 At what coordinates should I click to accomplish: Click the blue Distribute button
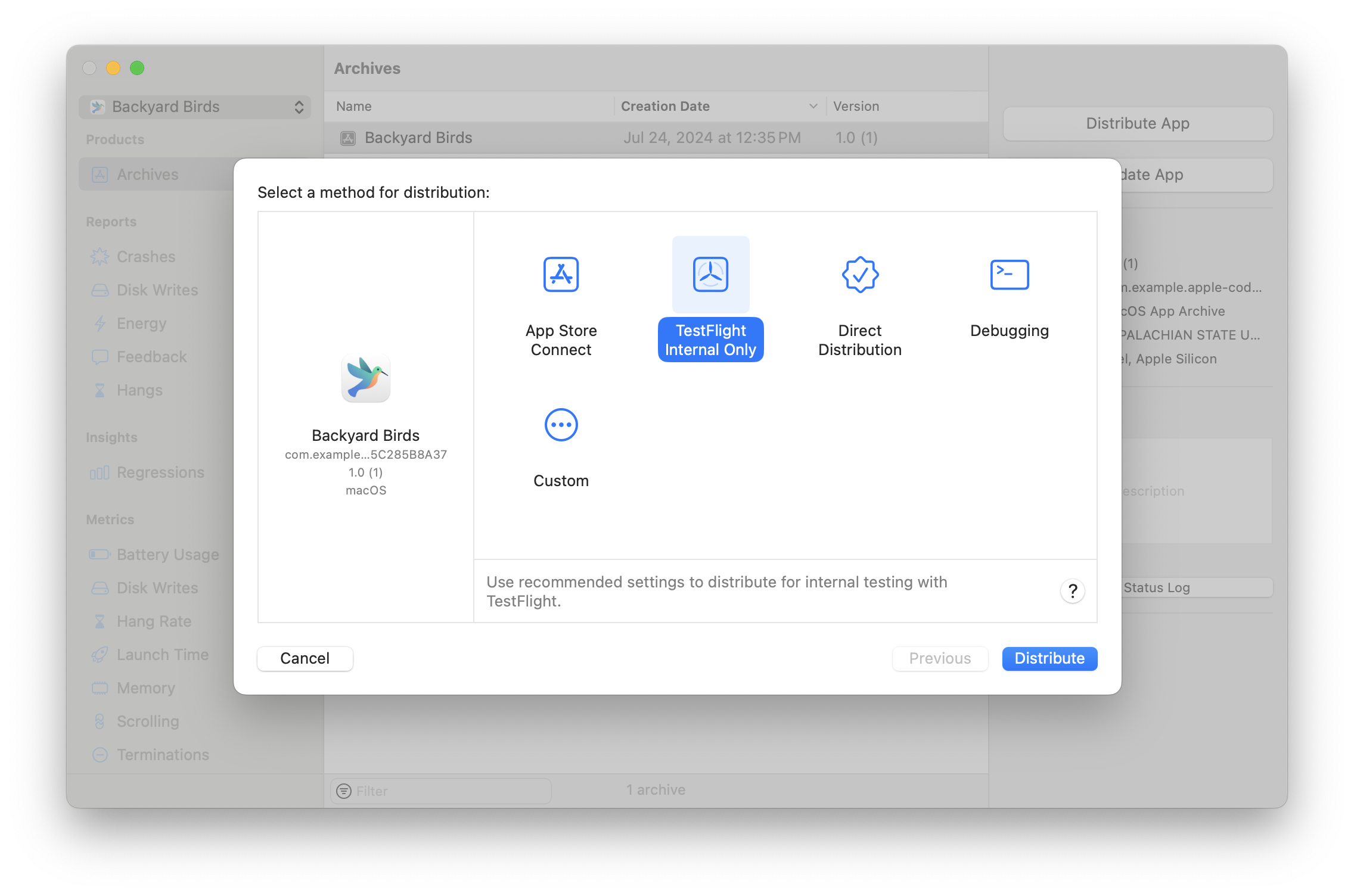tap(1049, 658)
